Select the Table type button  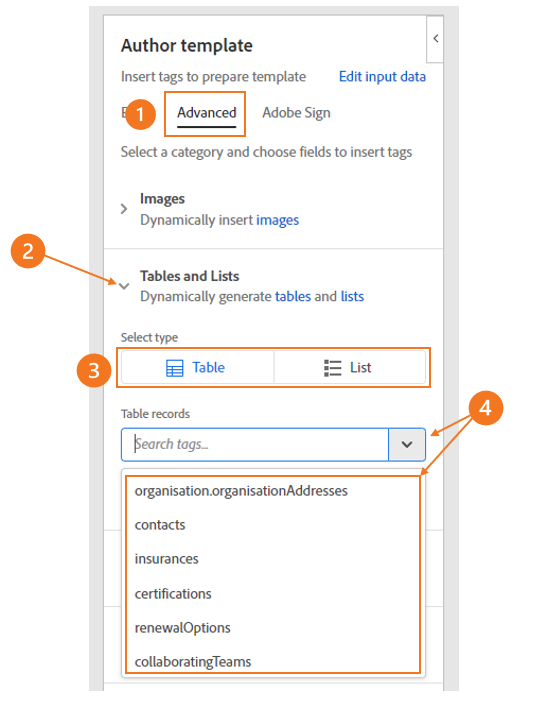(x=198, y=368)
